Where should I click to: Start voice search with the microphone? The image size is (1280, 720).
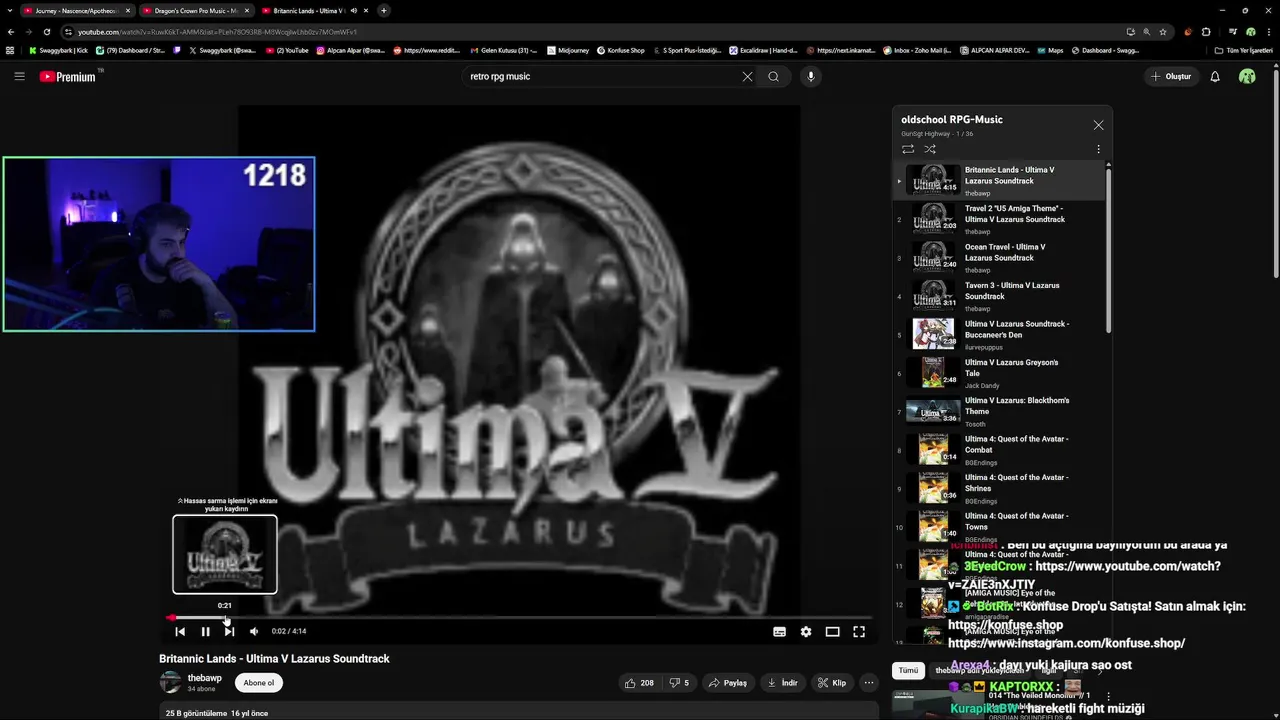click(811, 76)
